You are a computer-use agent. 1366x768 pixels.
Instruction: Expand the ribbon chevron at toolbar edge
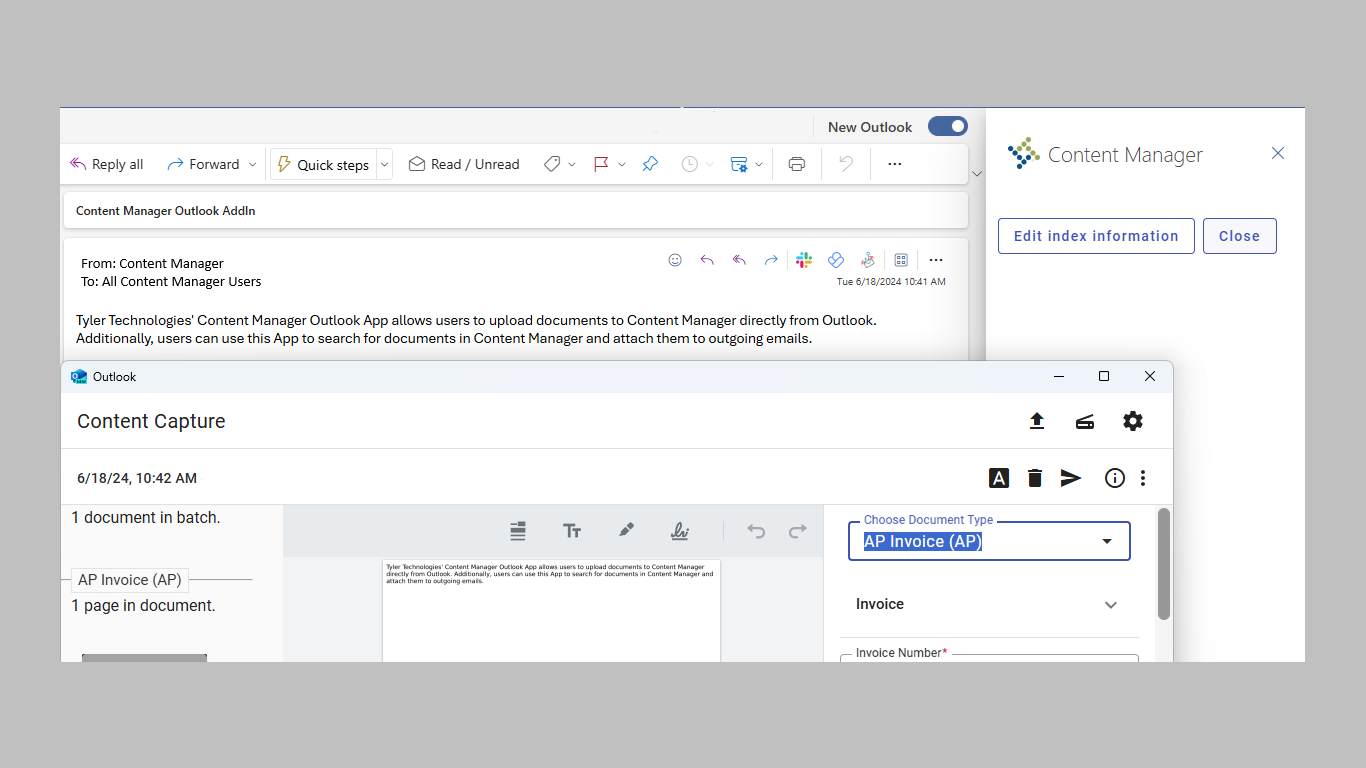pos(977,174)
